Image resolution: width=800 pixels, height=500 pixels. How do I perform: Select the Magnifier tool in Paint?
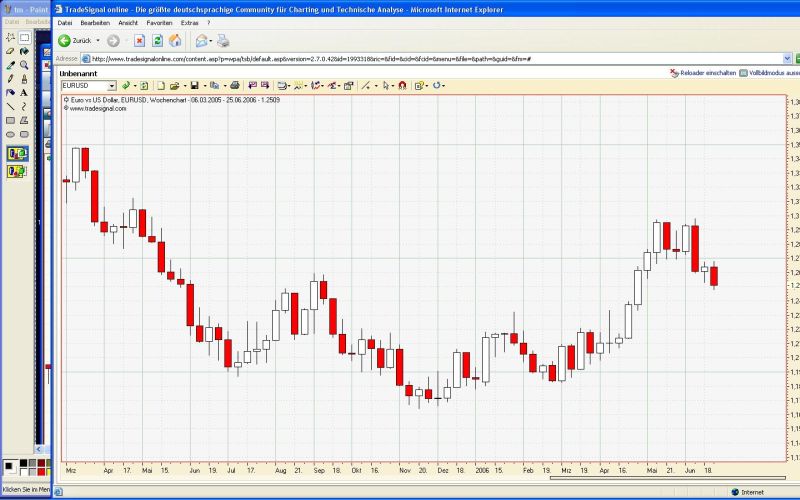24,65
